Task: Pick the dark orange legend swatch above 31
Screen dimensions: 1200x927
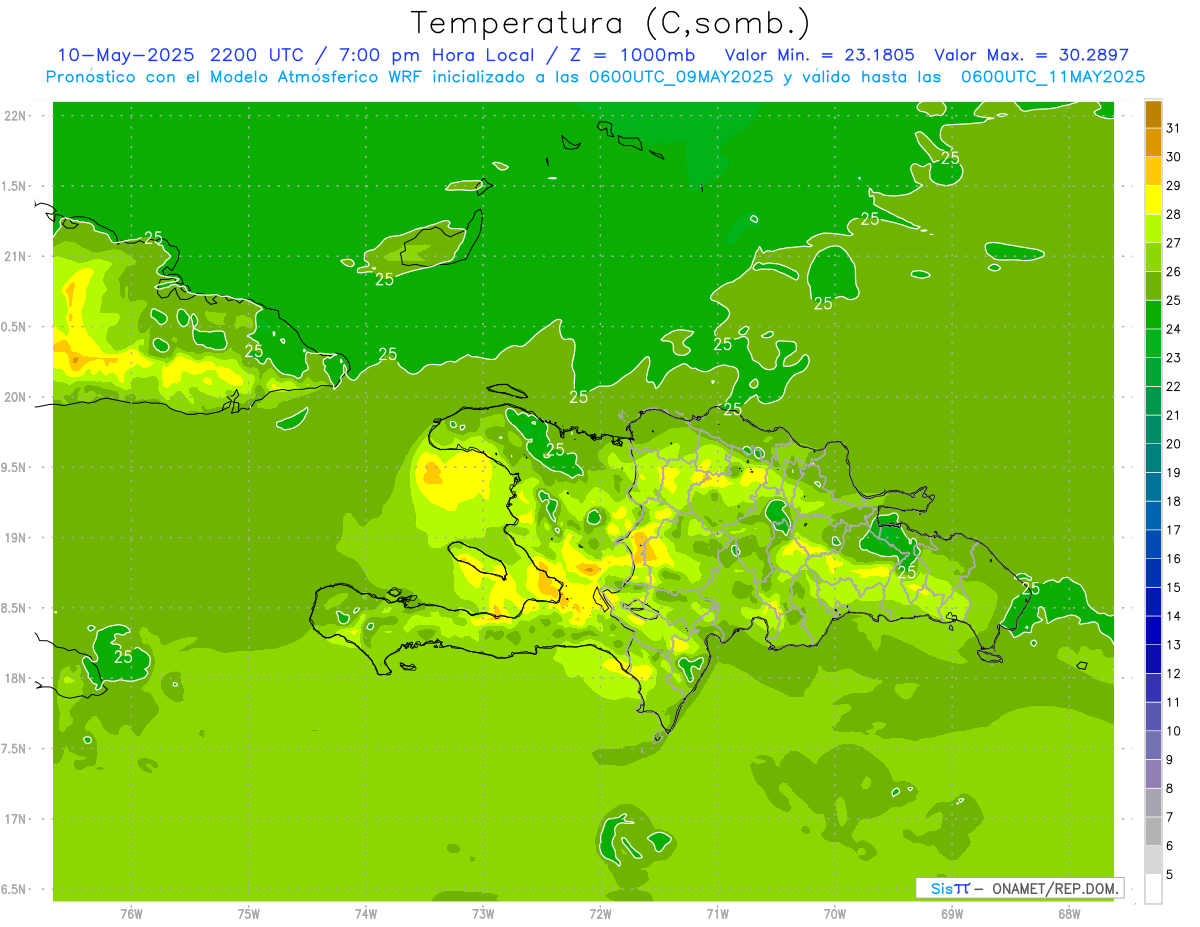Action: tap(1153, 114)
